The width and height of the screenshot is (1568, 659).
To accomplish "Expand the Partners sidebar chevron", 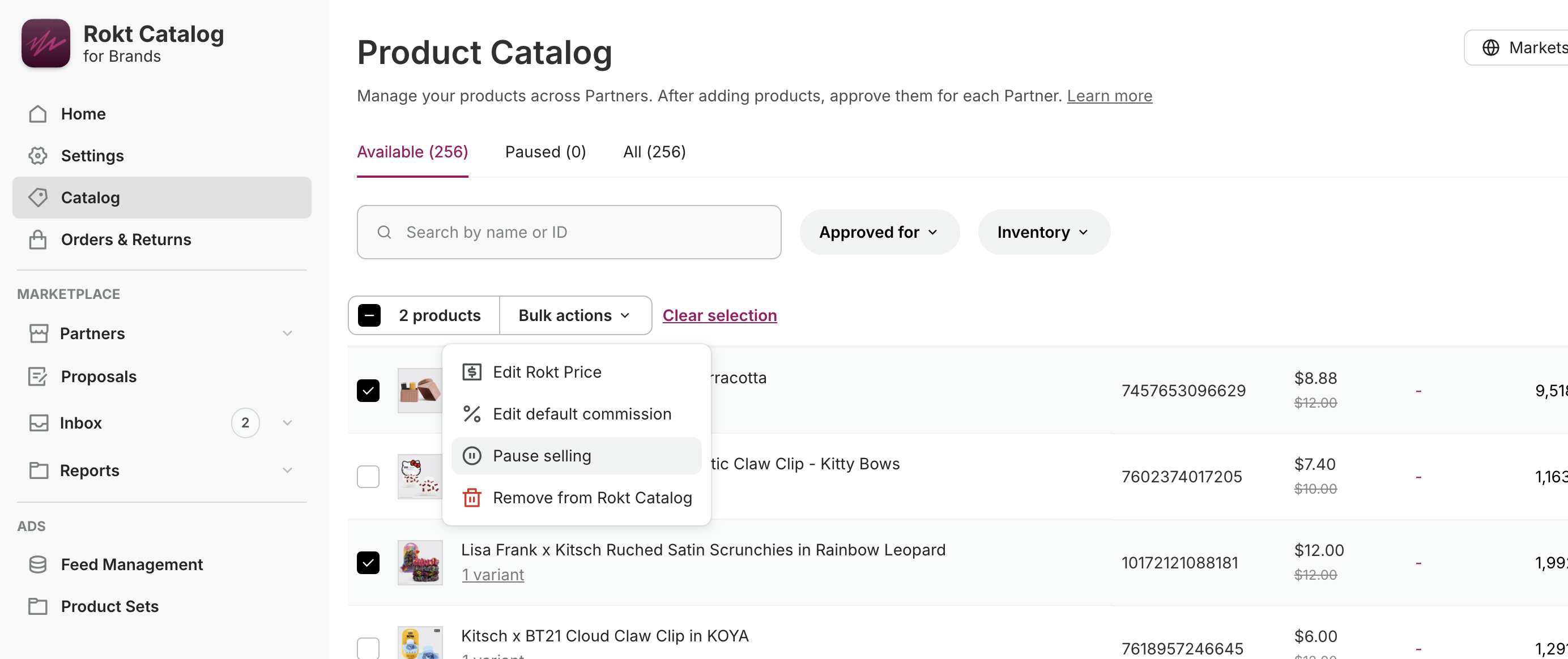I will [287, 333].
